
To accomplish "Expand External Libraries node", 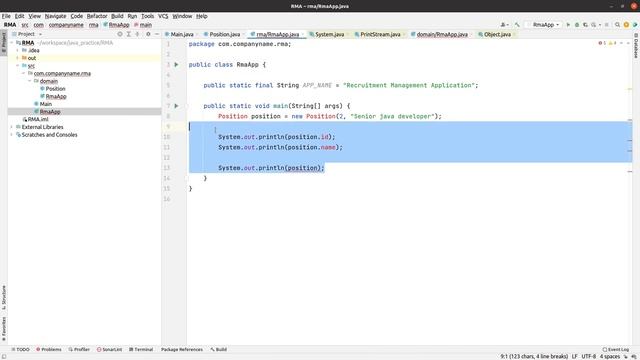I will pos(12,127).
